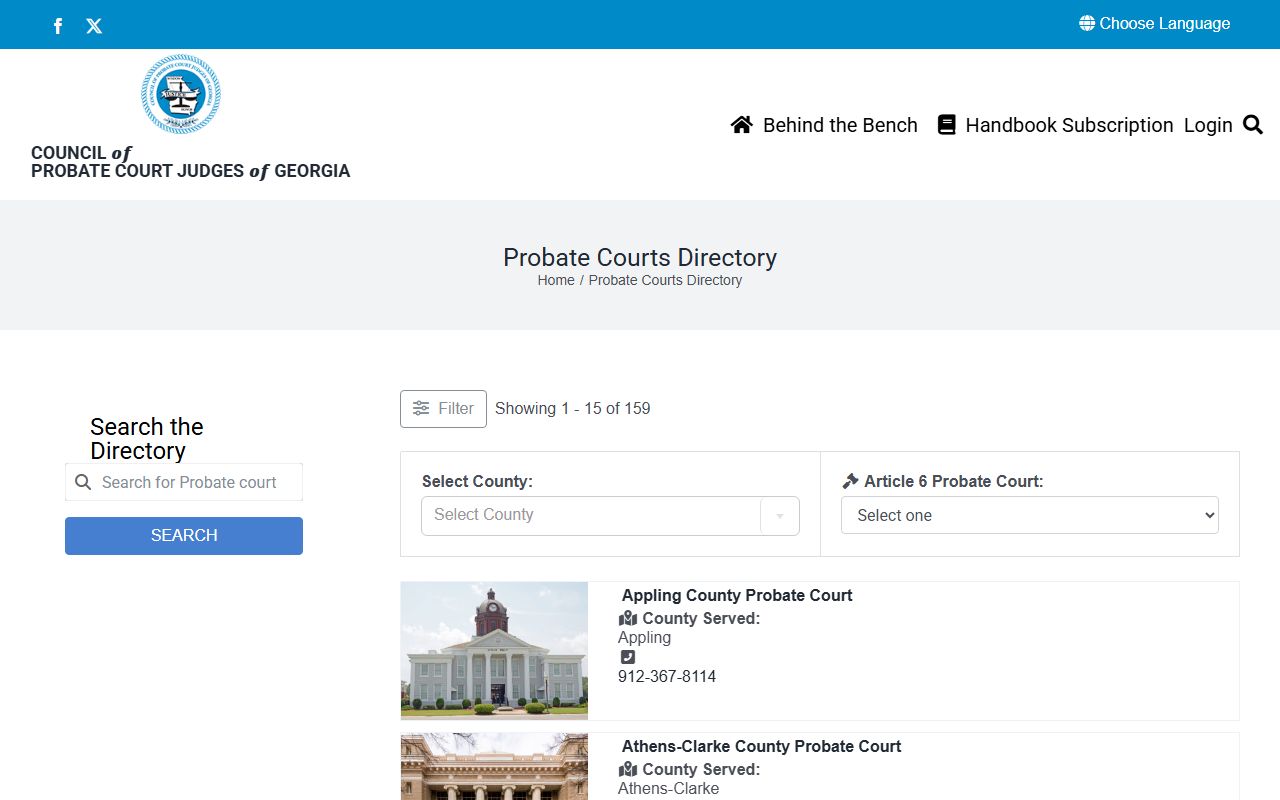Click the home icon next to Behind the Bench
The height and width of the screenshot is (800, 1280).
[742, 125]
